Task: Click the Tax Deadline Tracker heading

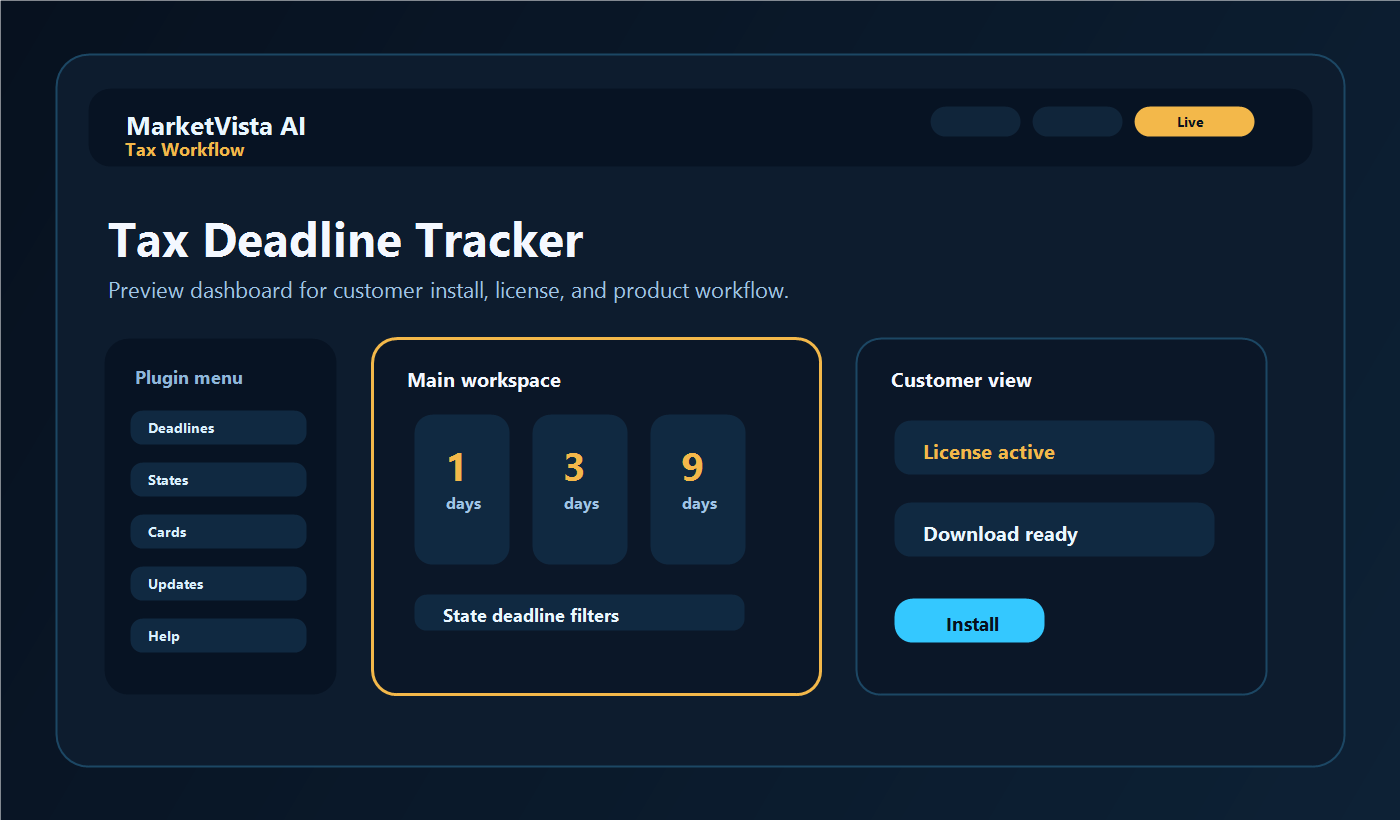Action: tap(345, 241)
